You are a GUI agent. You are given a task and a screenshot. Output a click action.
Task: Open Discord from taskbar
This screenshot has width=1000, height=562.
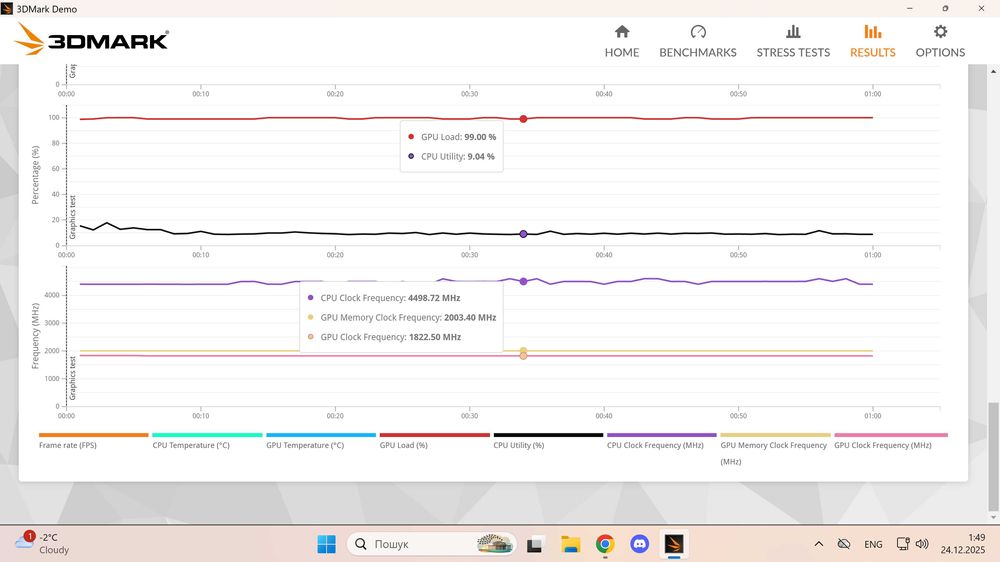point(640,544)
